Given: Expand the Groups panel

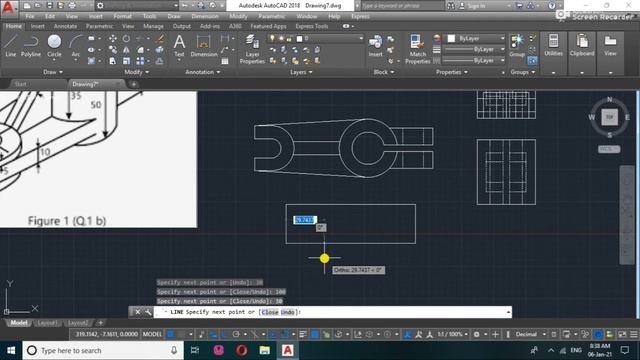Looking at the screenshot, I should (x=522, y=72).
